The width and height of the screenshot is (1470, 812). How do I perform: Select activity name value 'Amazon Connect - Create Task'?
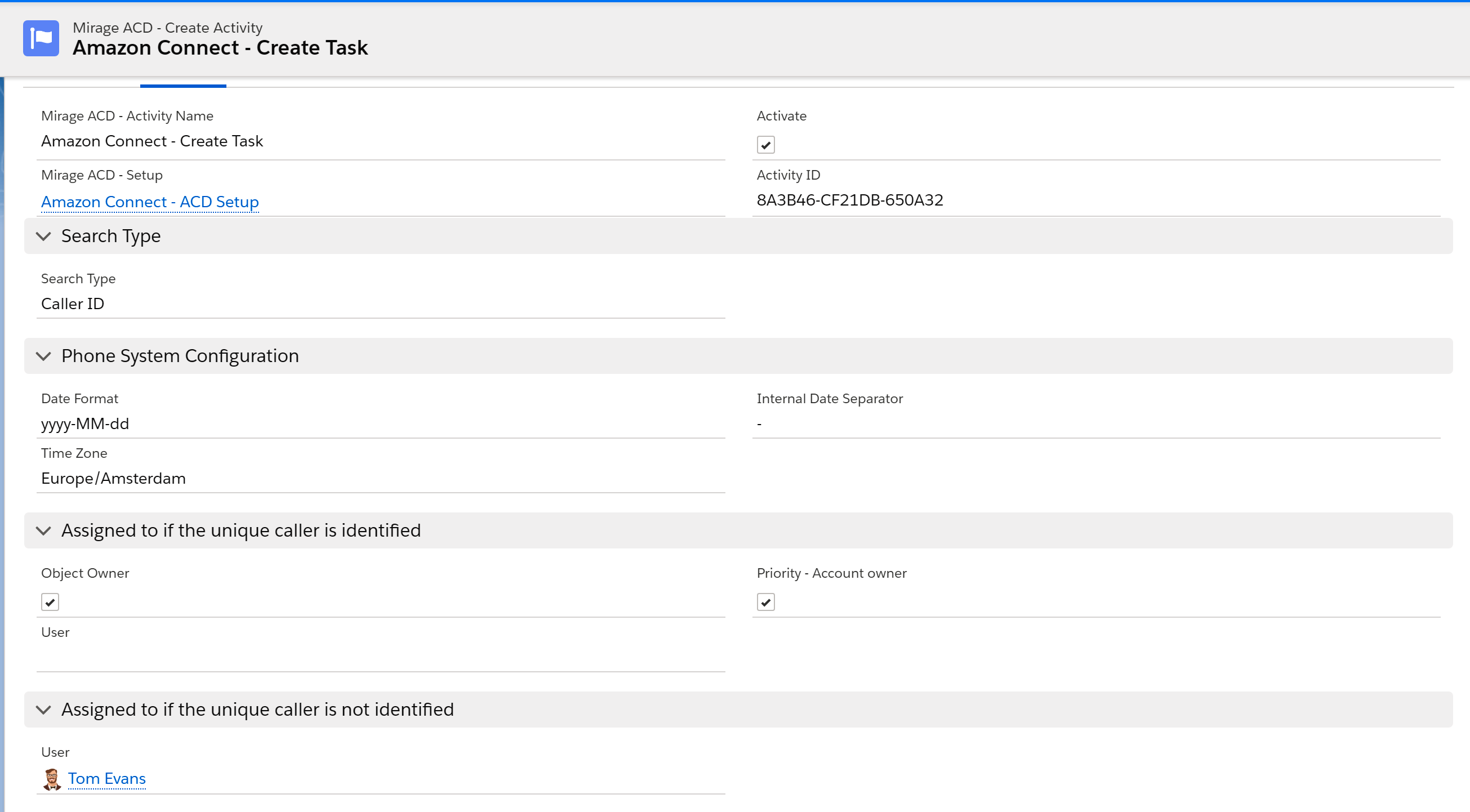coord(152,141)
